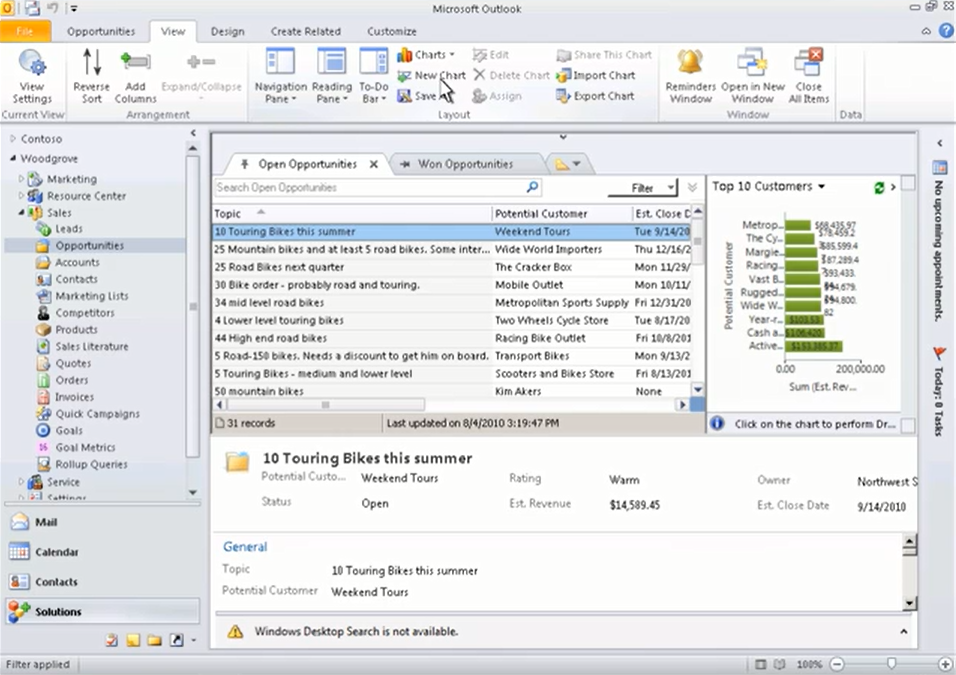Open the Top 10 Customers chart selector
The height and width of the screenshot is (675, 956).
[x=768, y=187]
